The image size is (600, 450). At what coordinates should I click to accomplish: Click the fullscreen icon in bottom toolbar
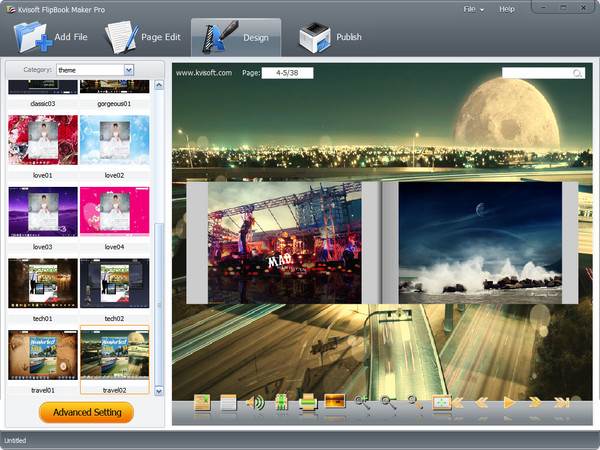(441, 403)
